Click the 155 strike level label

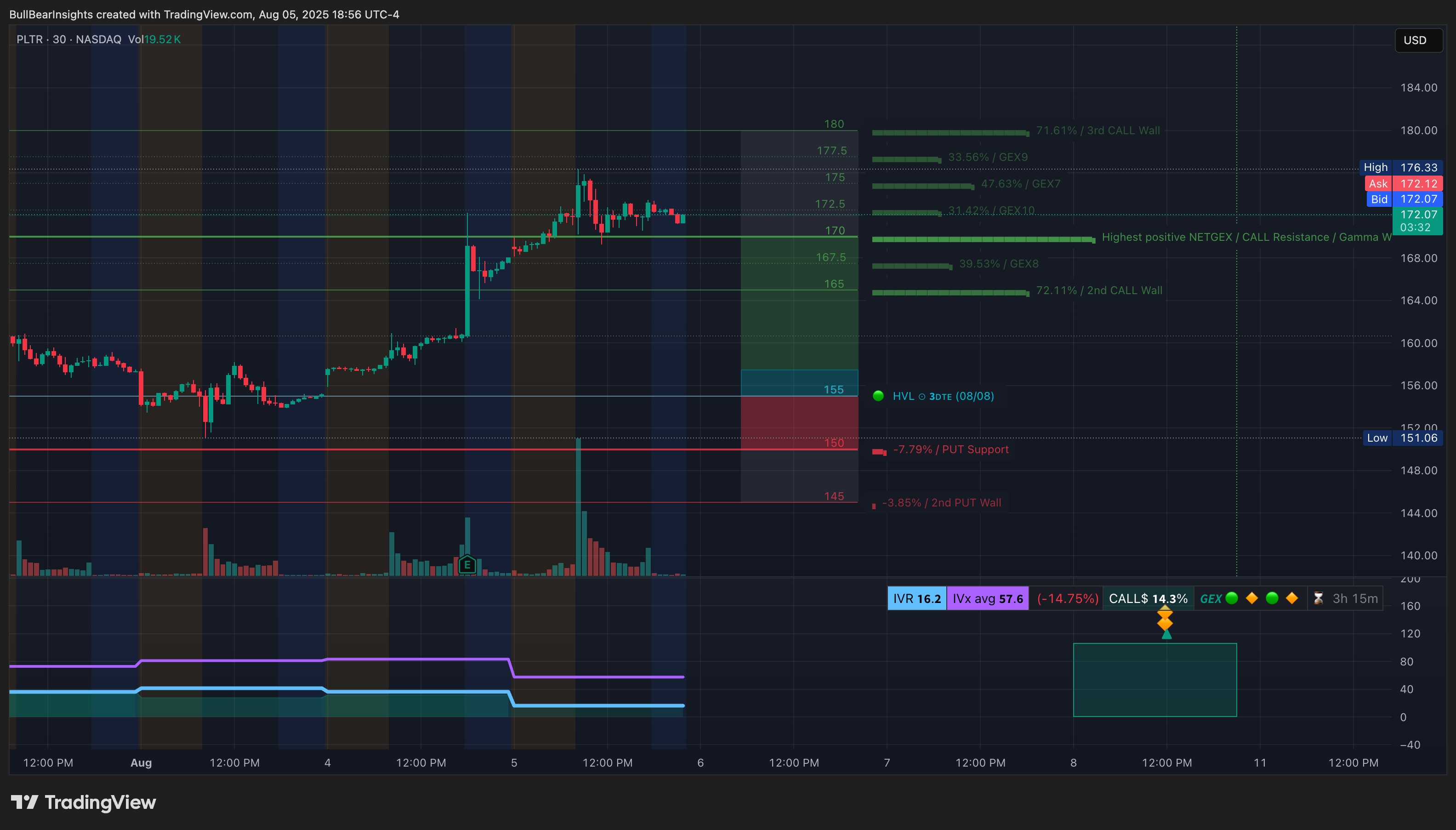pyautogui.click(x=833, y=389)
